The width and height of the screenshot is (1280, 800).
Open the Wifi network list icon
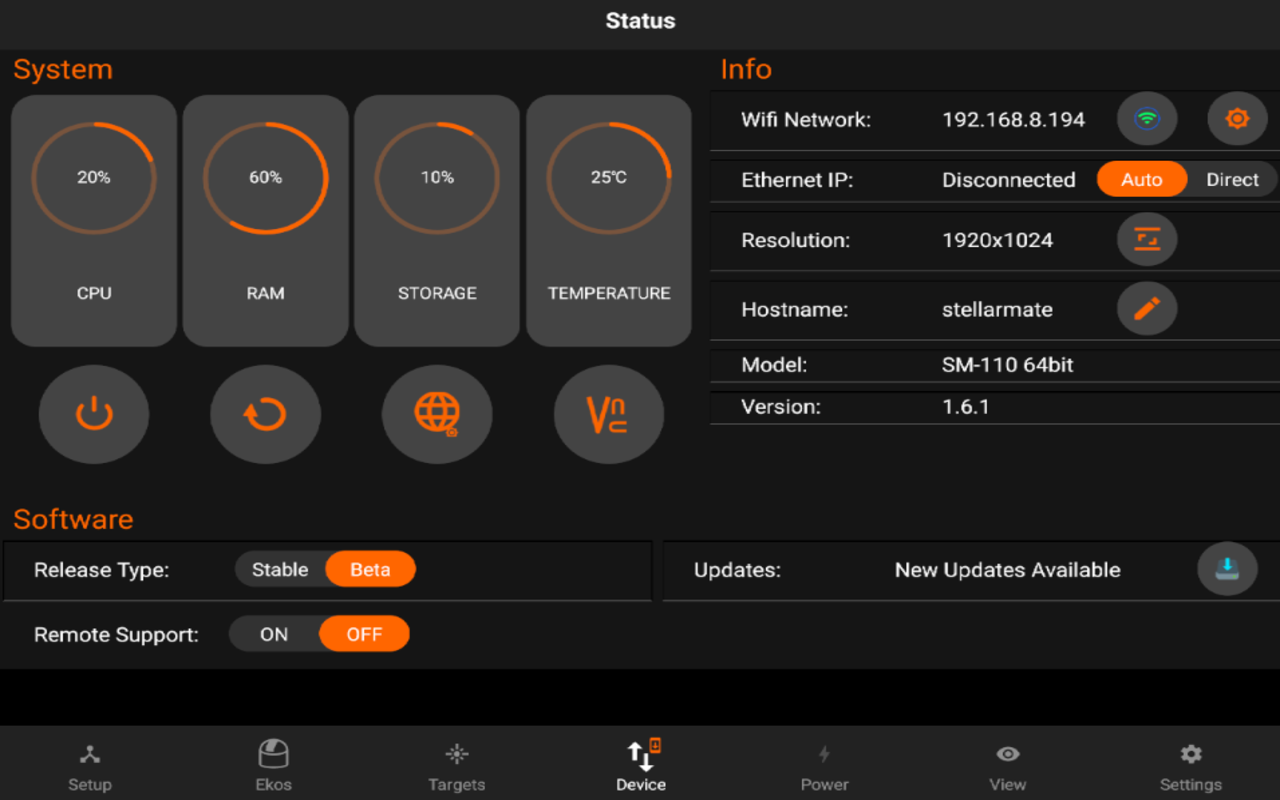[1147, 119]
